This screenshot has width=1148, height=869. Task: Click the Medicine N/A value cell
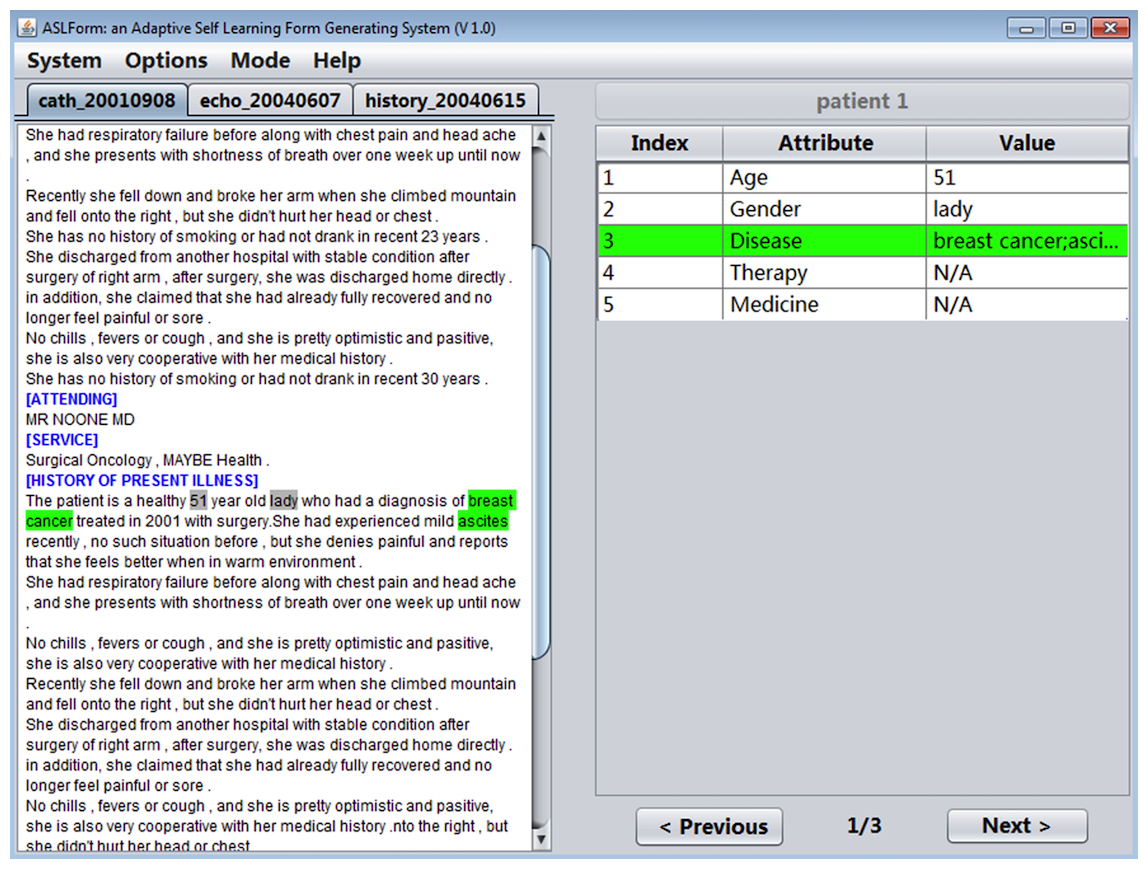click(1026, 305)
